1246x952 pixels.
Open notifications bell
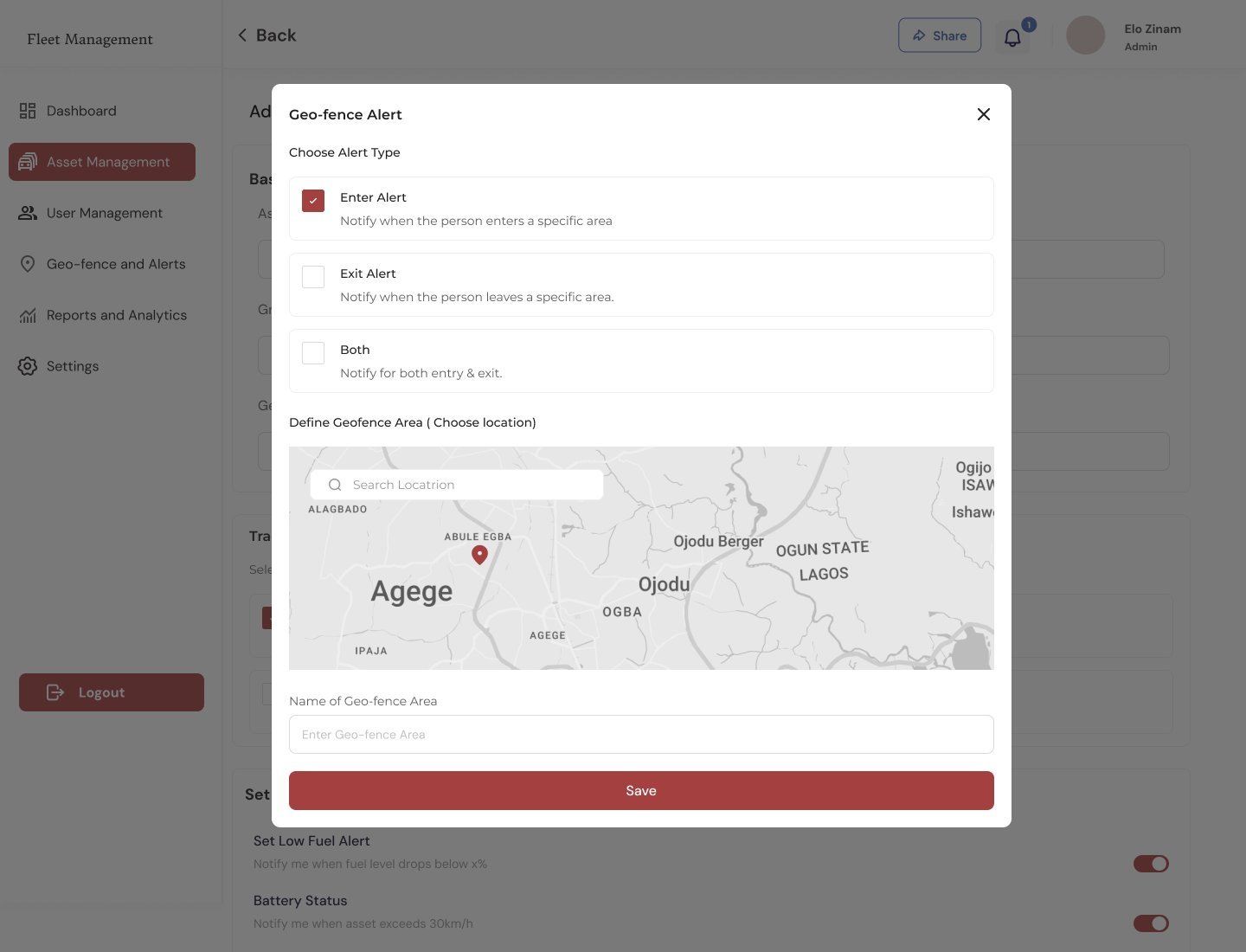tap(1012, 37)
